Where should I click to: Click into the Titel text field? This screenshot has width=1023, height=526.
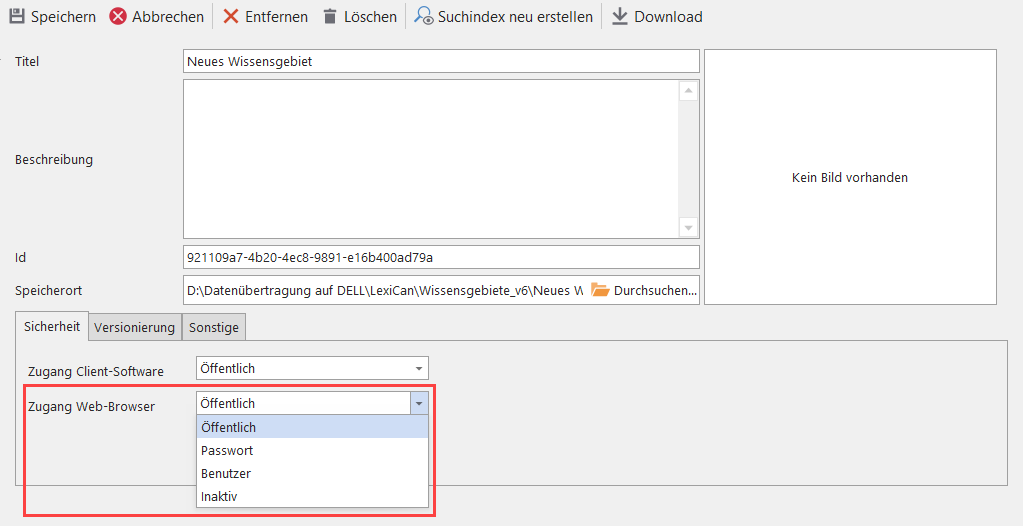point(440,62)
